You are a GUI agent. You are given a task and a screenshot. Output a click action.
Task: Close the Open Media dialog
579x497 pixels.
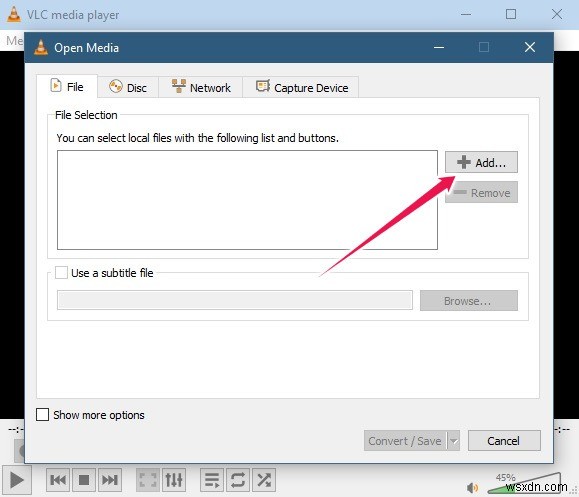(x=530, y=47)
